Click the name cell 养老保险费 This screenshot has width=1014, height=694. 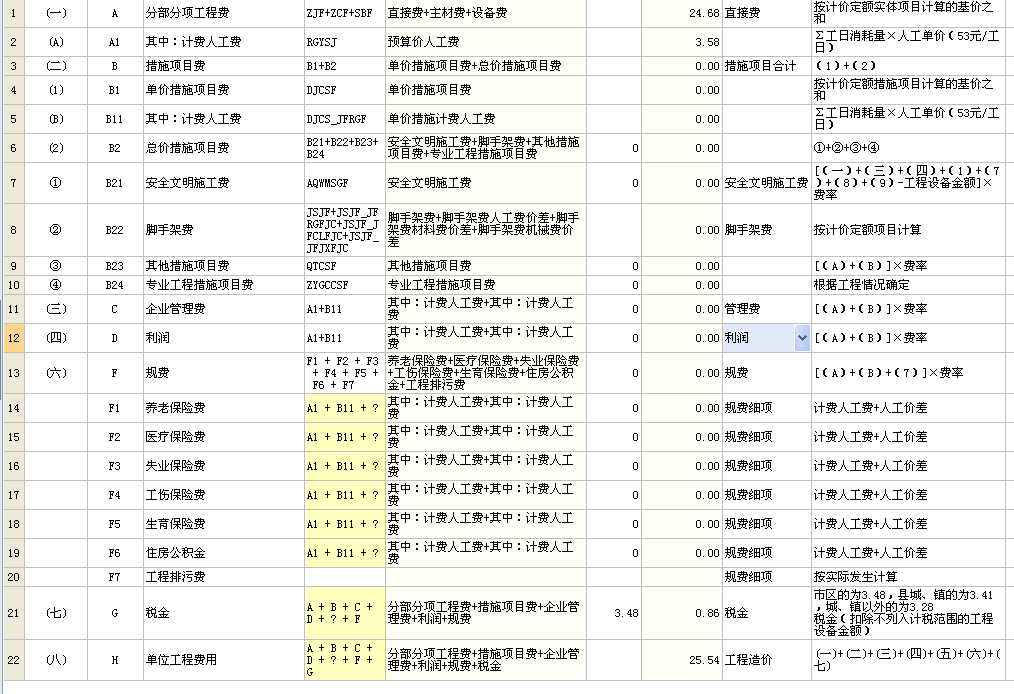click(224, 408)
